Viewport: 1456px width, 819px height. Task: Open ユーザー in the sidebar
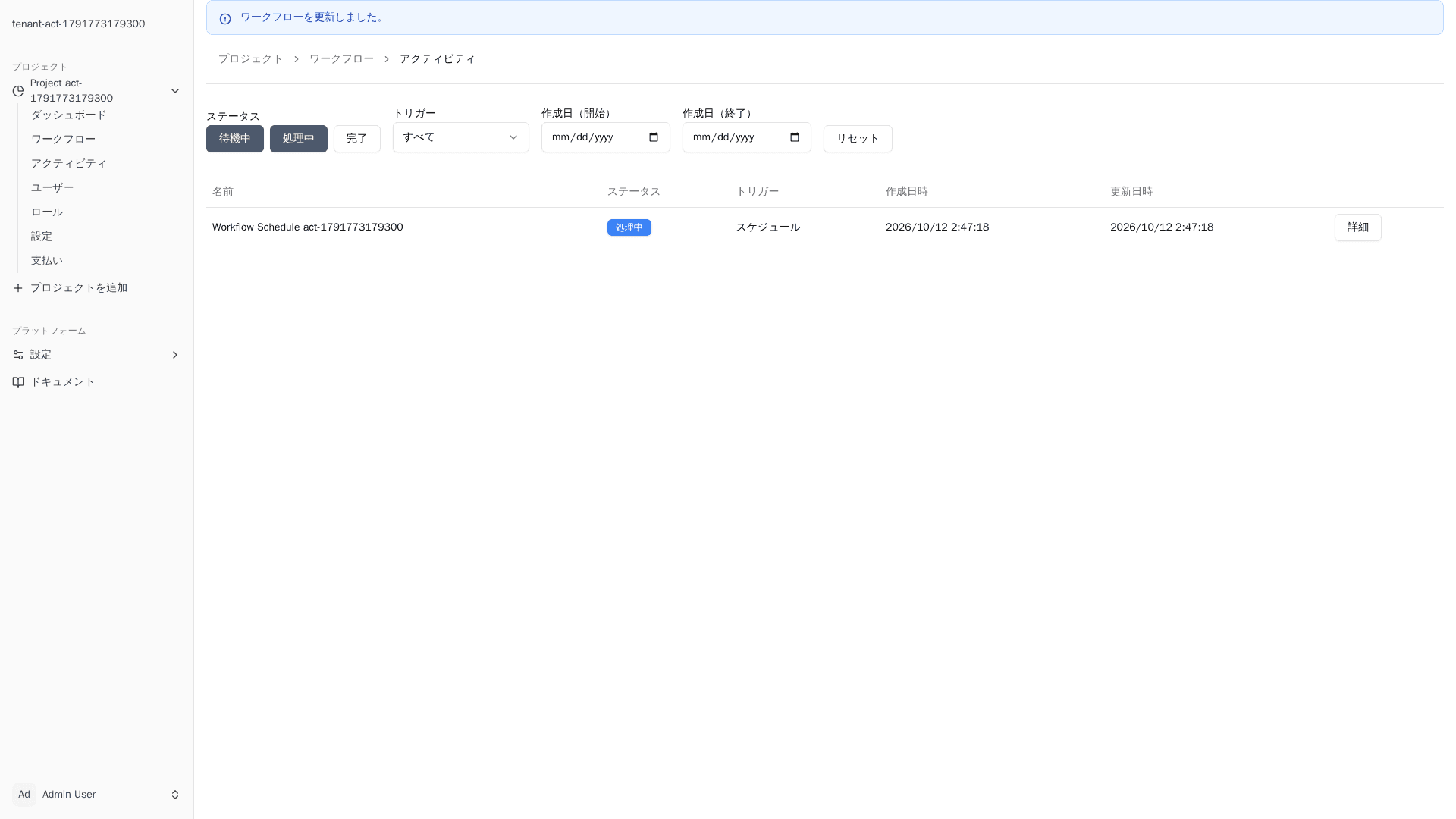tap(52, 188)
